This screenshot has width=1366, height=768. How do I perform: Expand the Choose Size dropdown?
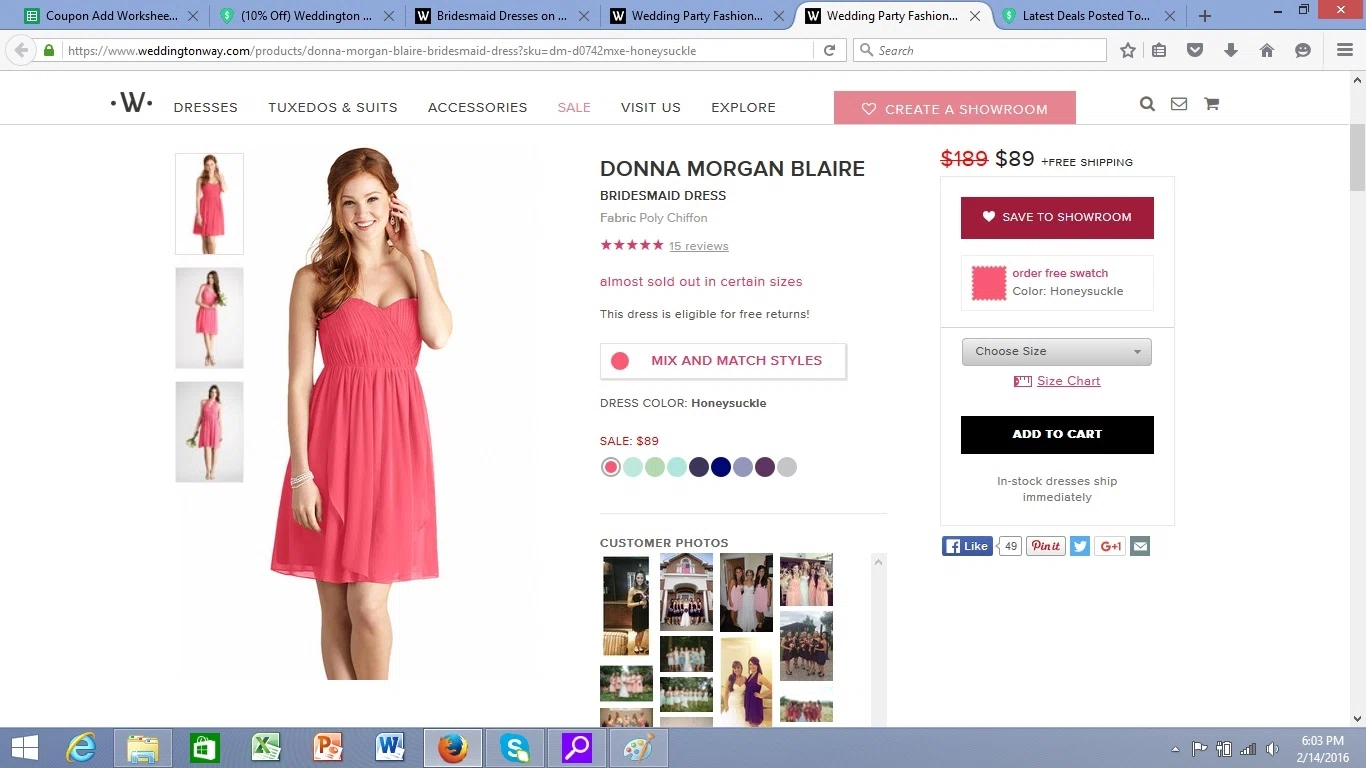pos(1056,351)
